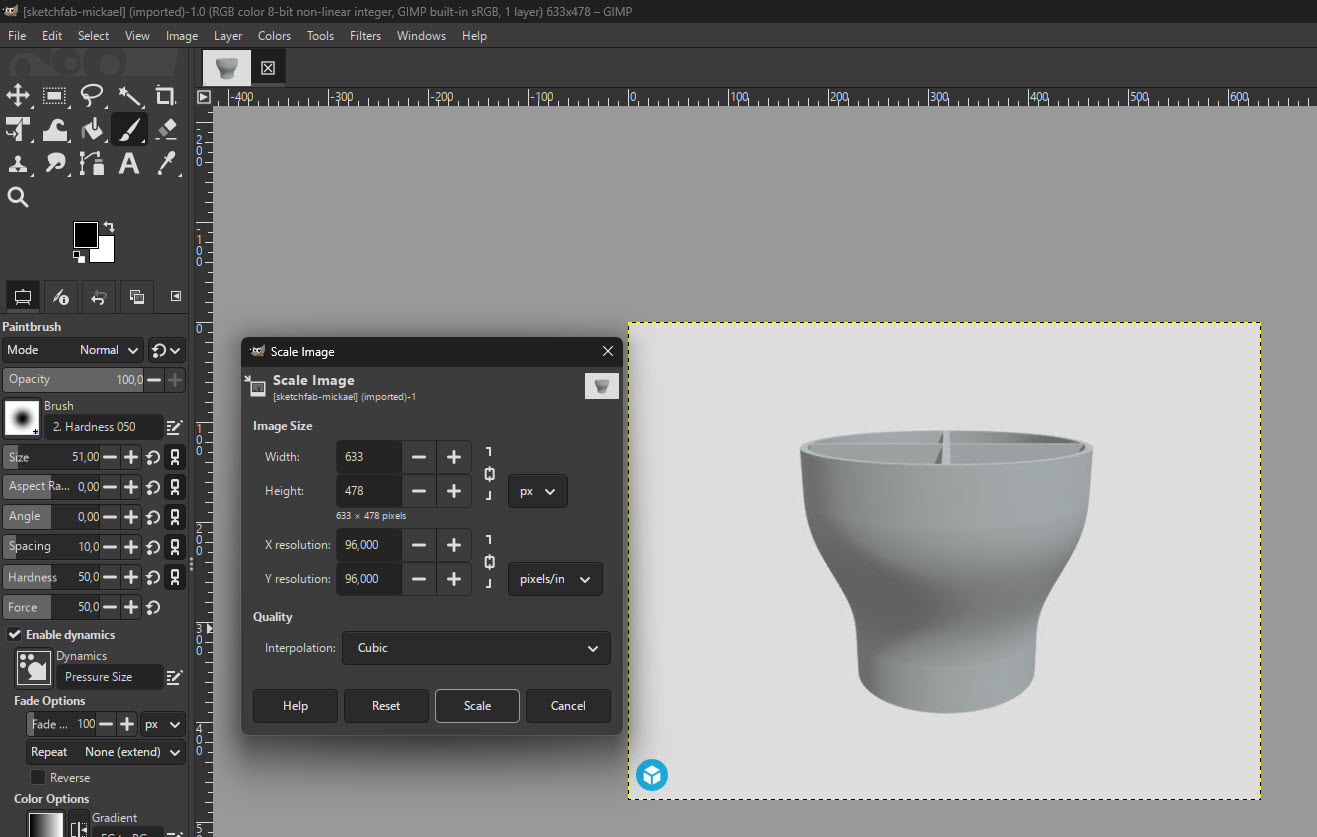Enable the Reverse fade checkbox
This screenshot has width=1317, height=837.
pos(38,777)
